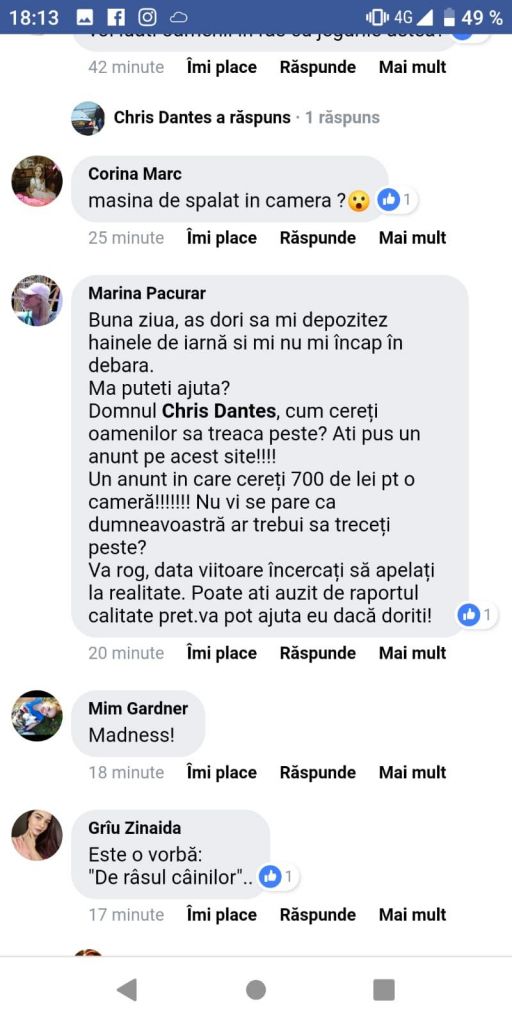Like Mim Gardner's comment with Îmi place
Image resolution: width=512 pixels, height=1024 pixels.
[221, 773]
